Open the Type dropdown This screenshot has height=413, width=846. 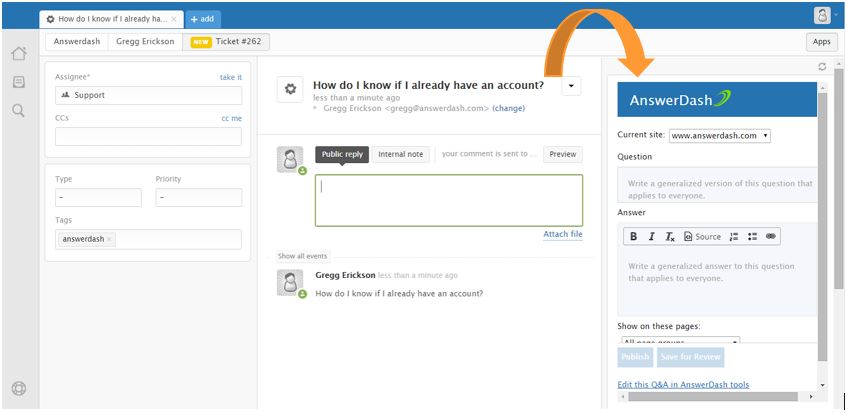pos(98,198)
